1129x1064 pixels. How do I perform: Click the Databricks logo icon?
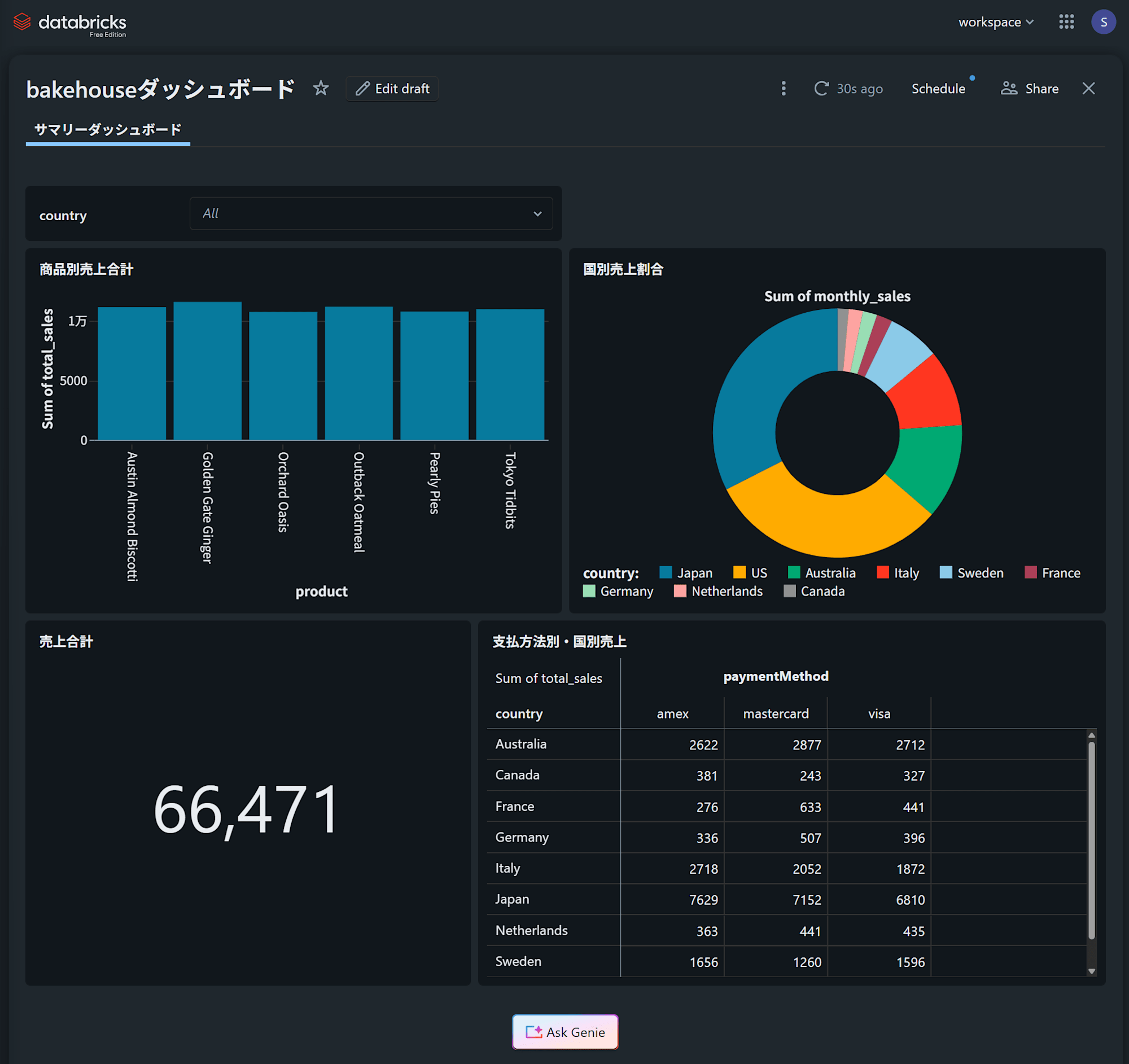(x=21, y=22)
